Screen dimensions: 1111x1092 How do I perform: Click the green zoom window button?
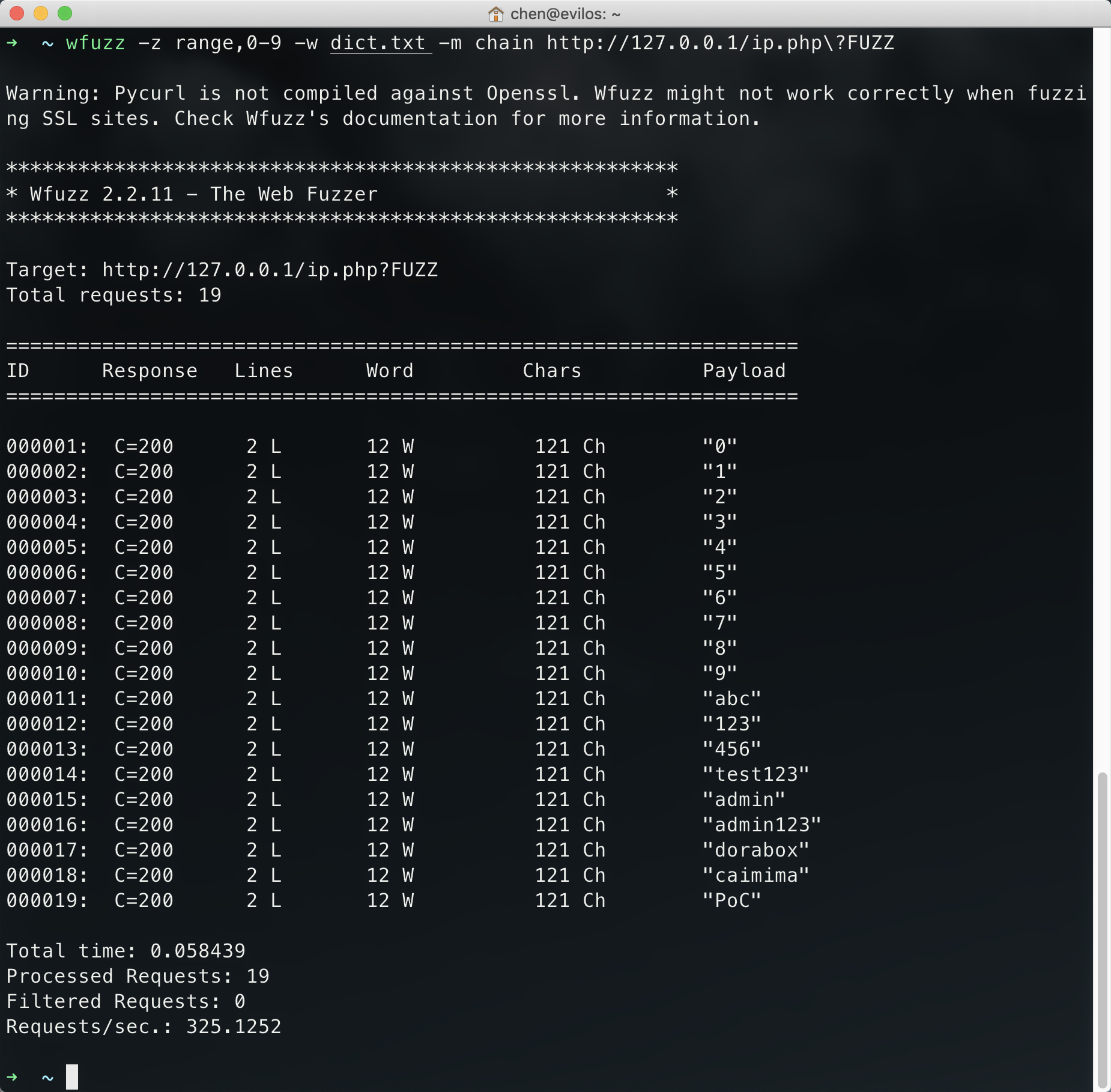[65, 13]
